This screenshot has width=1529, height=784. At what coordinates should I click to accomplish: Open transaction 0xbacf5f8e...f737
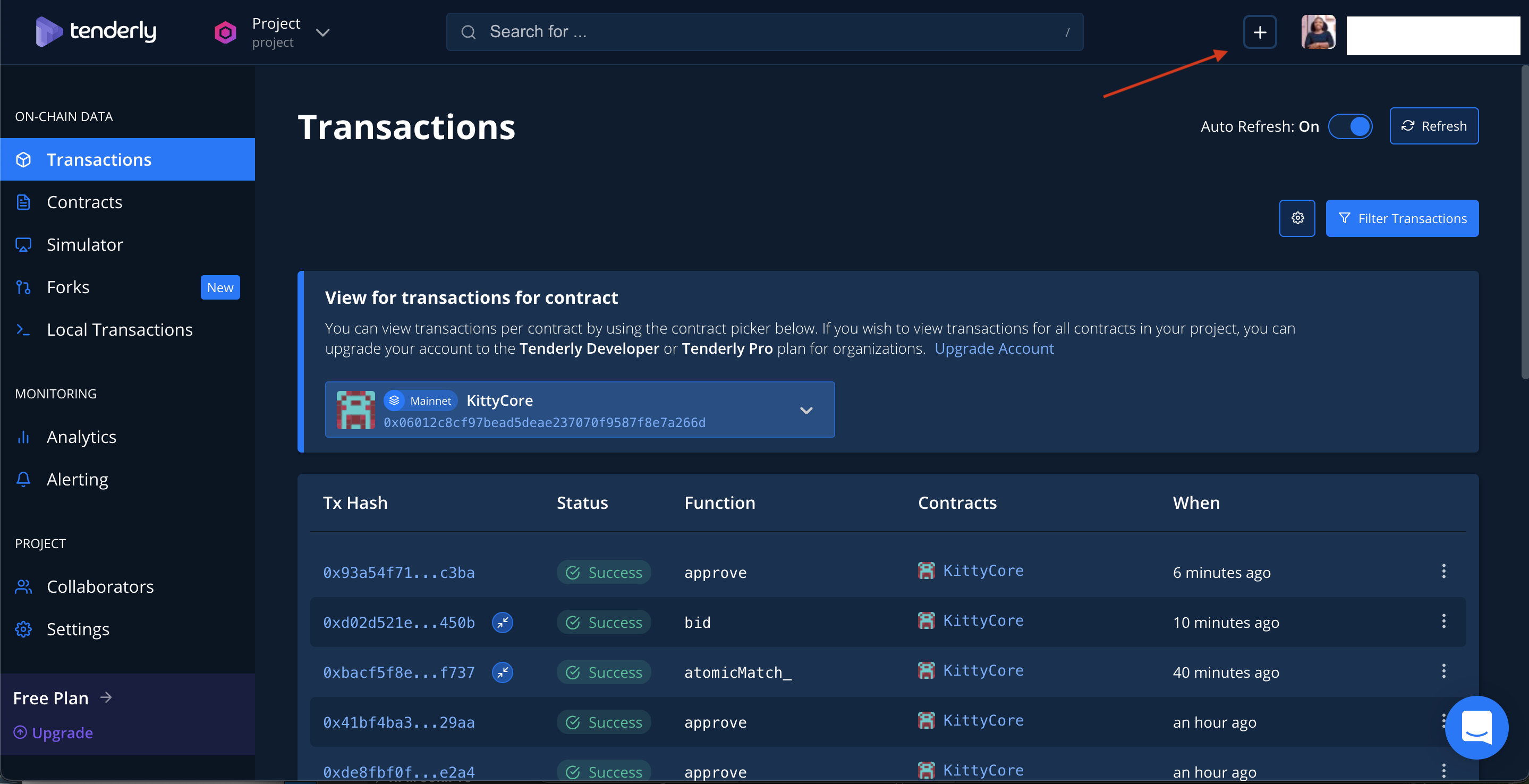click(x=399, y=672)
